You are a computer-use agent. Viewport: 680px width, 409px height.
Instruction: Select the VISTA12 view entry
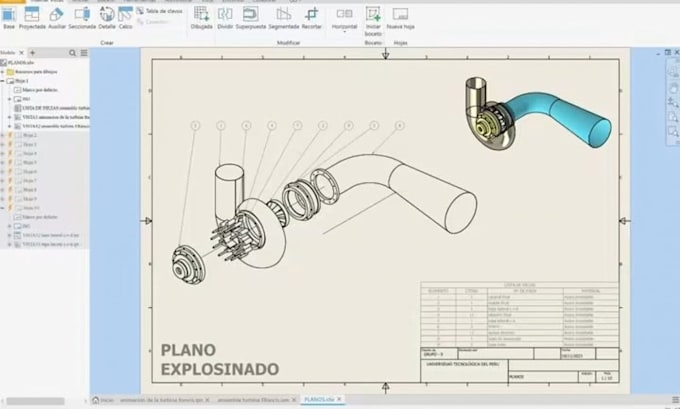point(47,235)
